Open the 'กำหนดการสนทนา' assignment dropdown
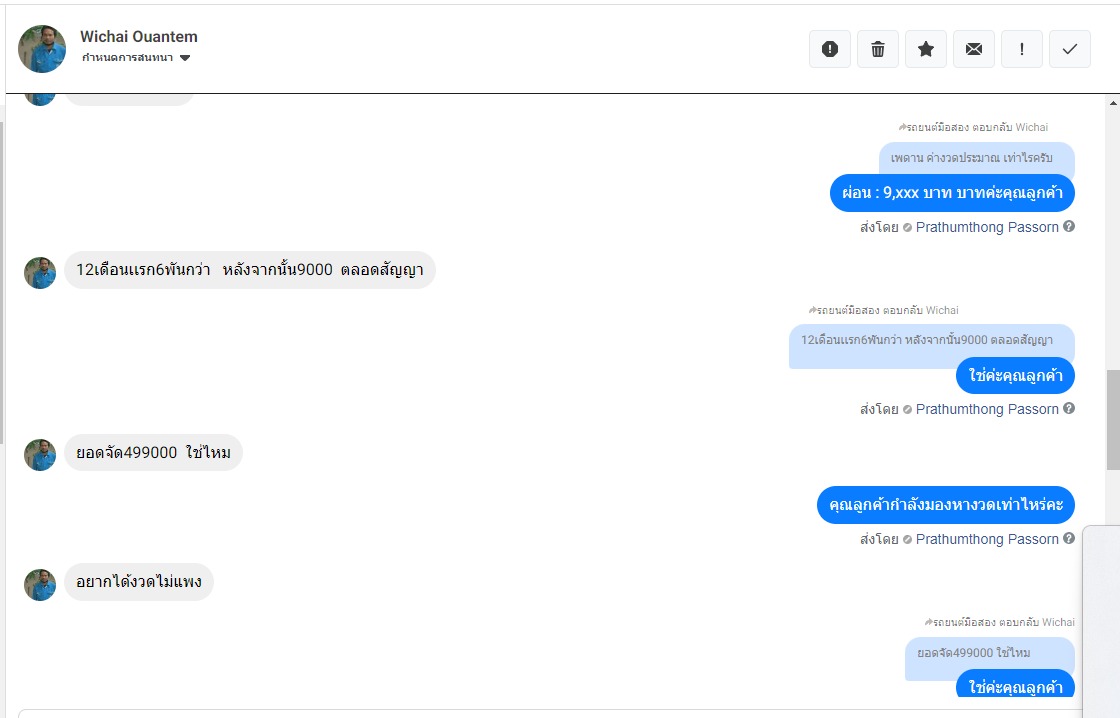This screenshot has height=718, width=1120. pos(136,58)
